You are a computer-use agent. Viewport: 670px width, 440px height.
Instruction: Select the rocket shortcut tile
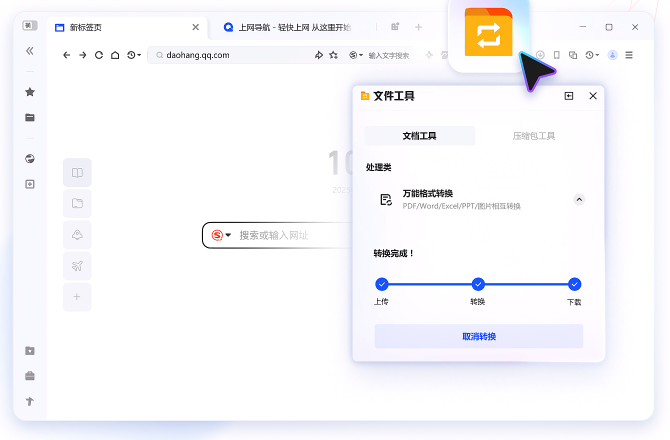point(77,235)
